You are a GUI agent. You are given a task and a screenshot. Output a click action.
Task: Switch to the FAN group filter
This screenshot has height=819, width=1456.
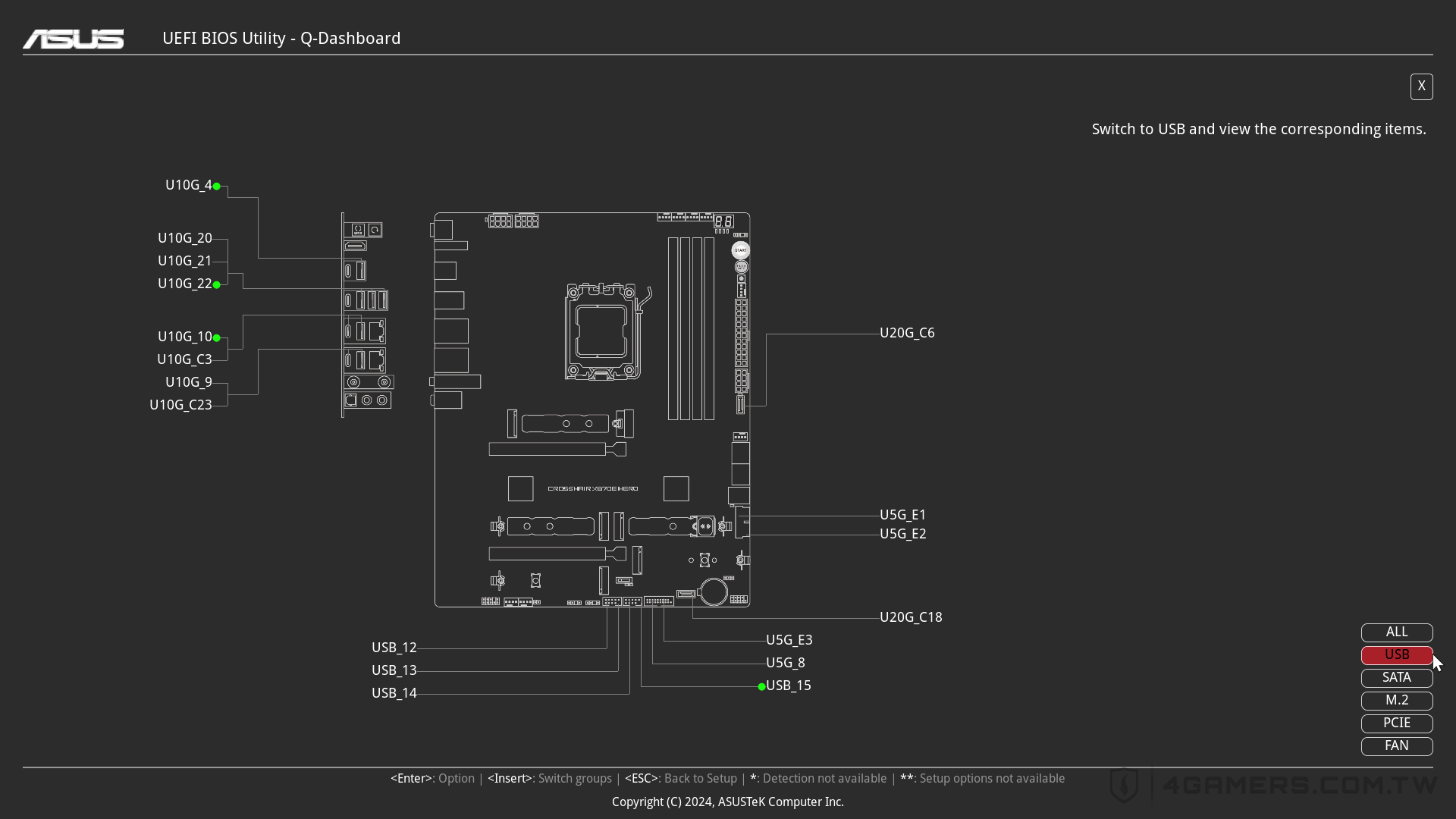[x=1397, y=746]
